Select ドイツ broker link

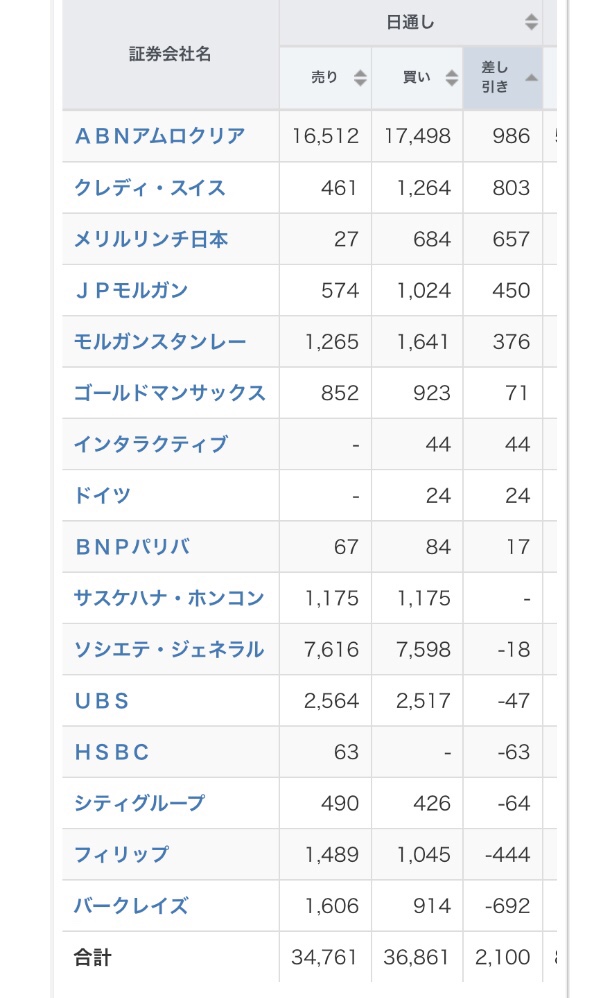coord(103,495)
